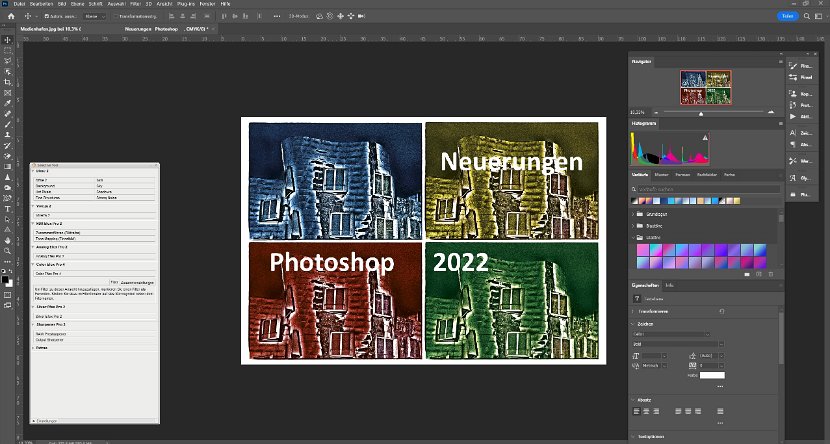The image size is (830, 444).
Task: Collapse Color Efex Pro 4 in Selective Tool
Action: (33, 265)
